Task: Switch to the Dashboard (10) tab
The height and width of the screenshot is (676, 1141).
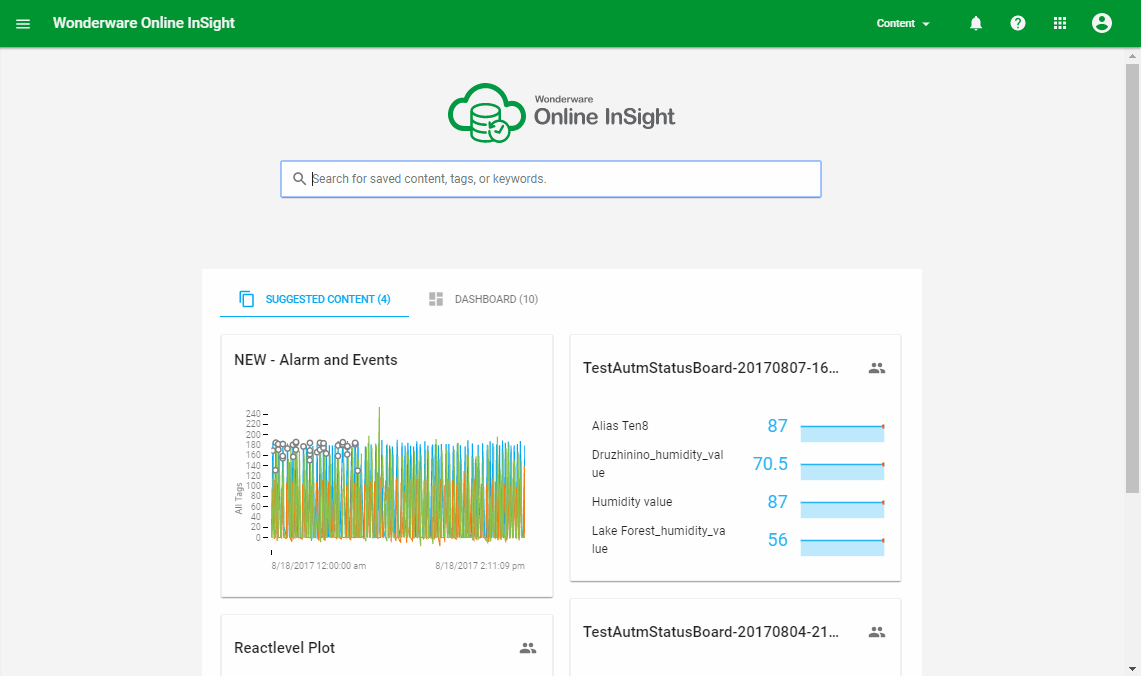Action: (x=483, y=299)
